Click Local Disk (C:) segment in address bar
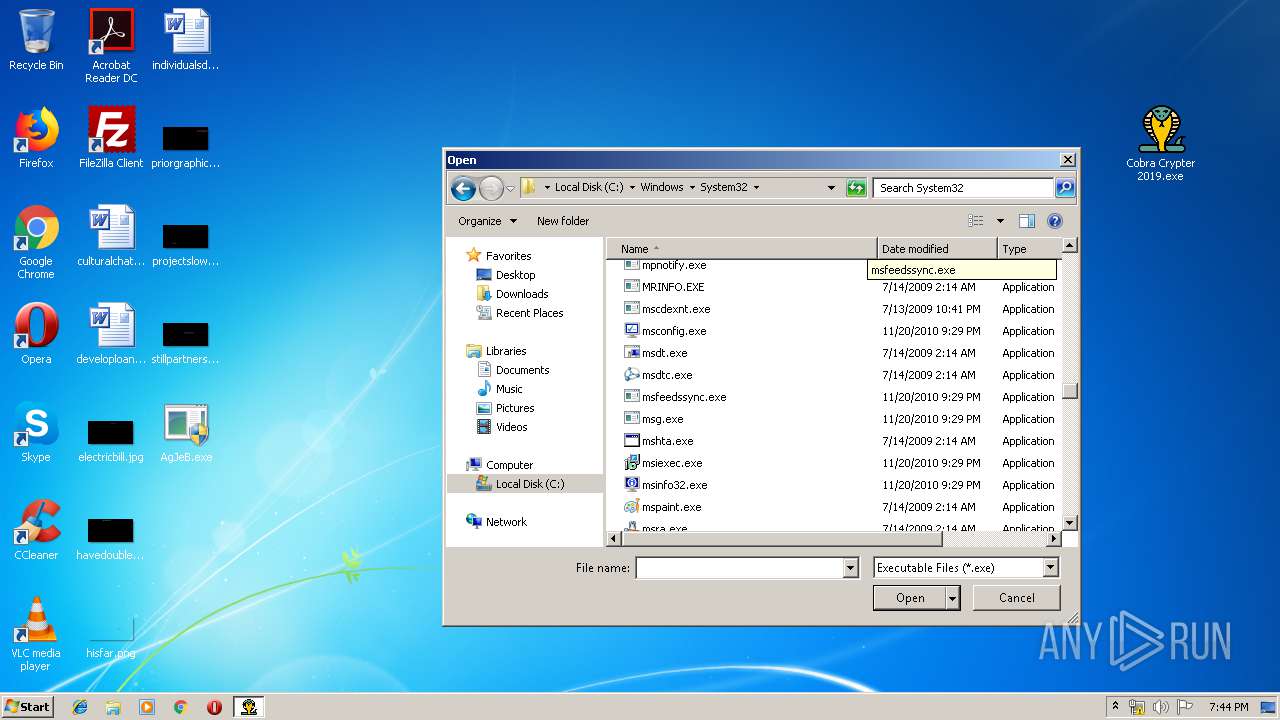Viewport: 1280px width, 720px height. tap(588, 187)
